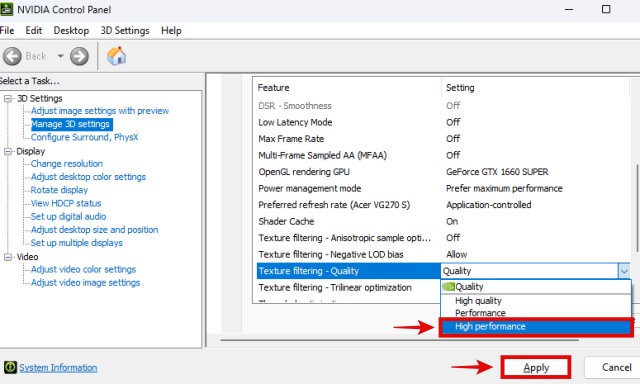Open Change resolution task
This screenshot has width=640, height=384.
(x=67, y=164)
